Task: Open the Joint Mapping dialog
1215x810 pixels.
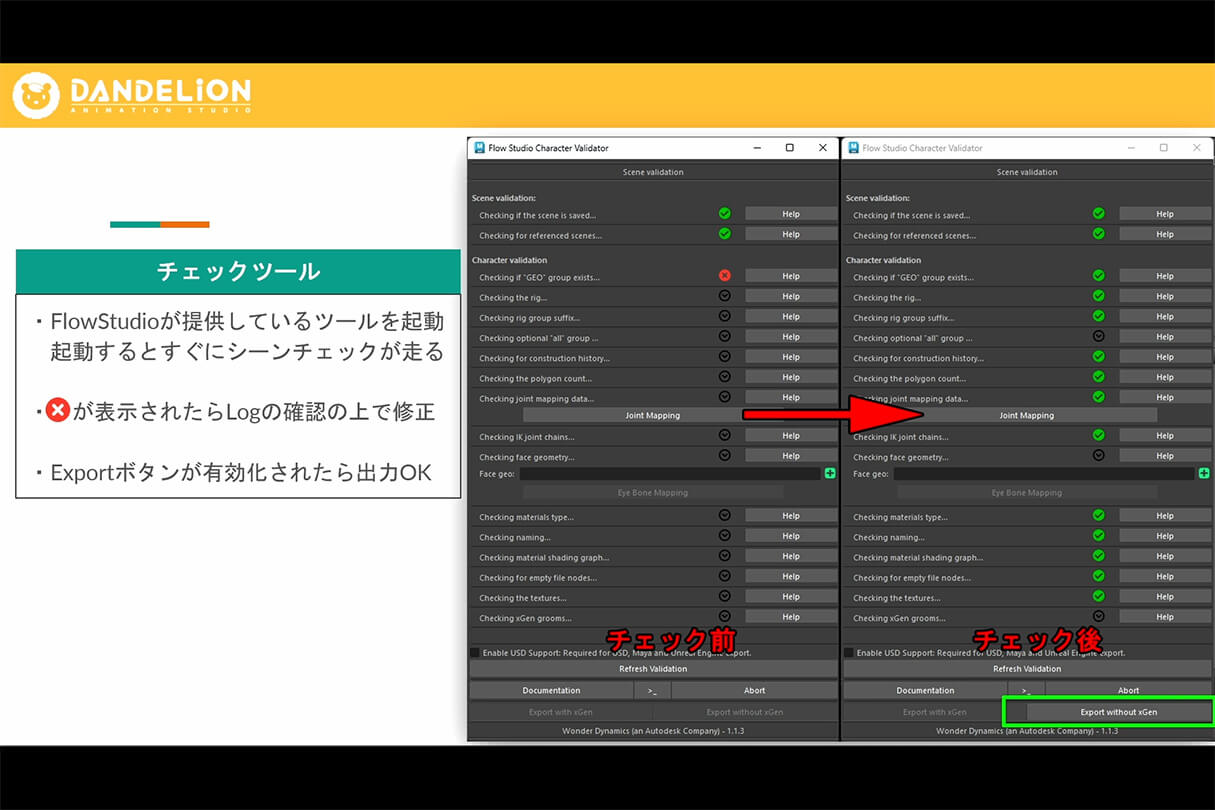Action: tap(652, 415)
